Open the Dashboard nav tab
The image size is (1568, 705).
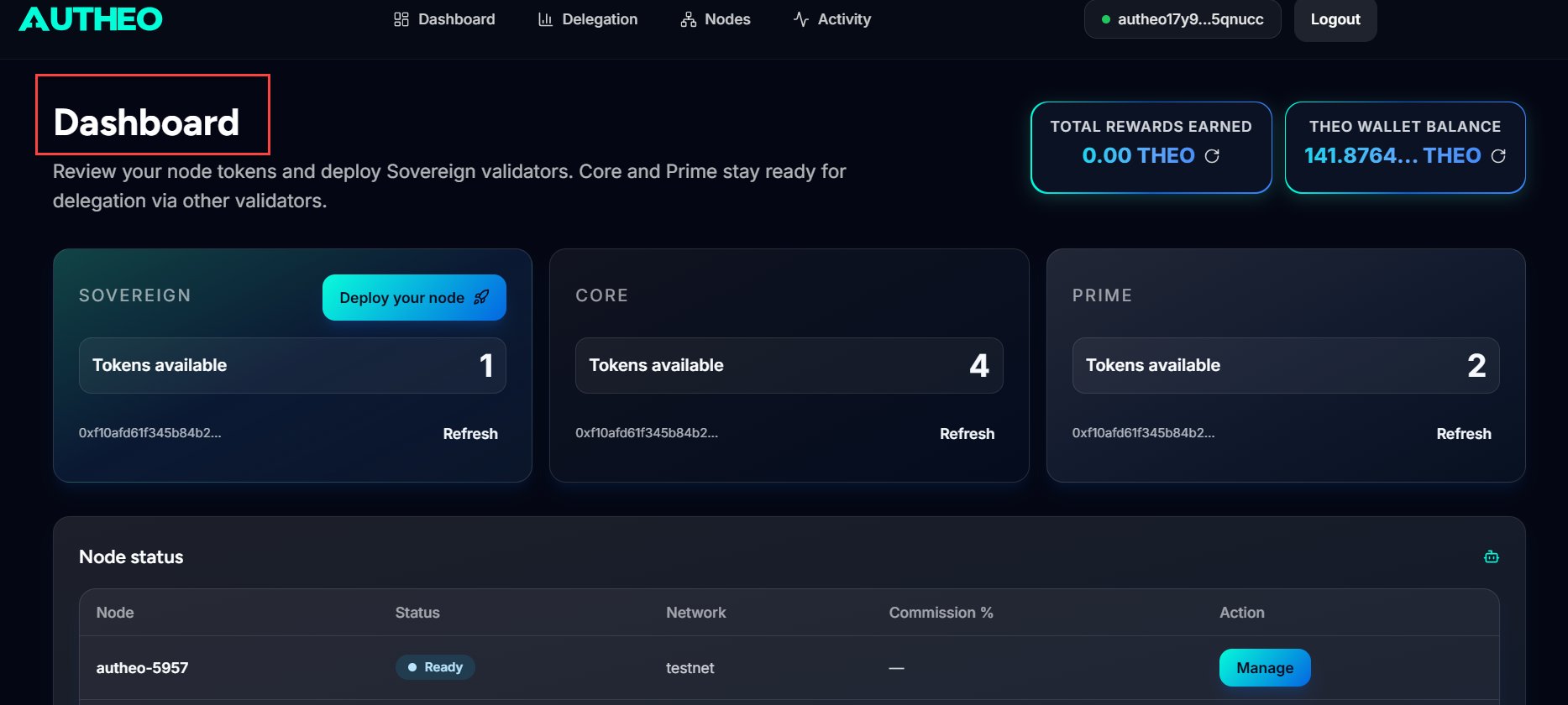pyautogui.click(x=444, y=19)
